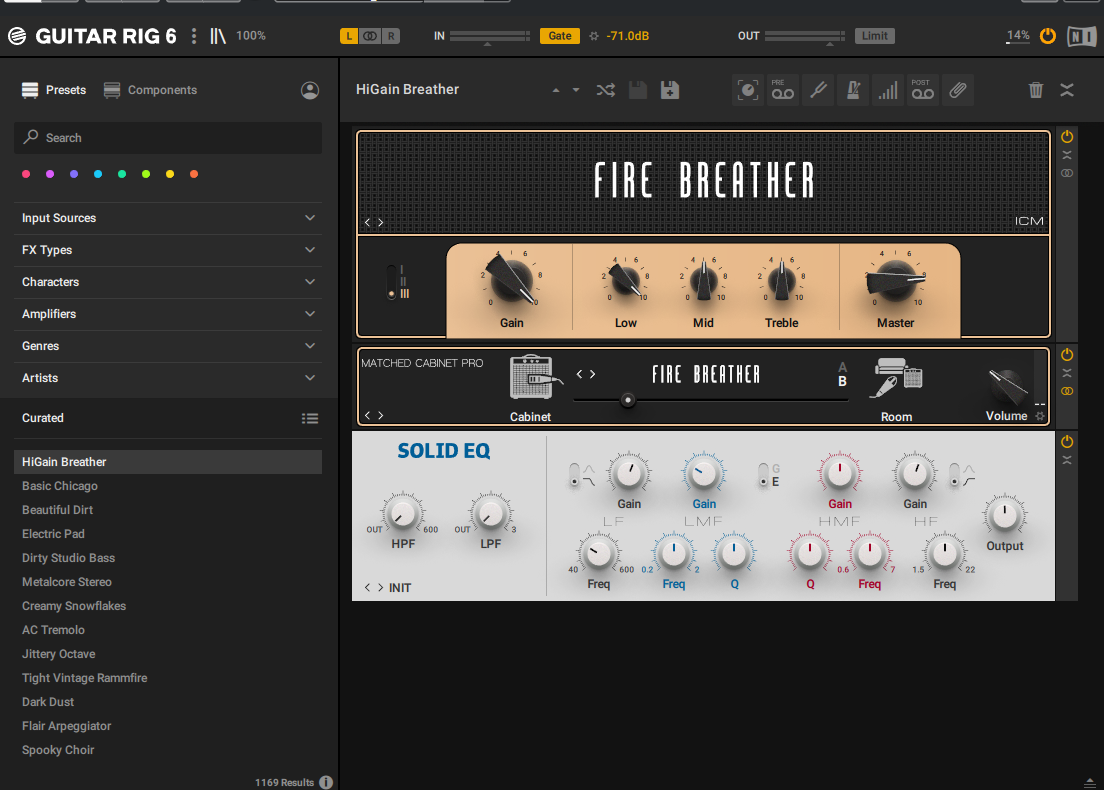
Task: Open the Room microphone icon
Action: [897, 377]
